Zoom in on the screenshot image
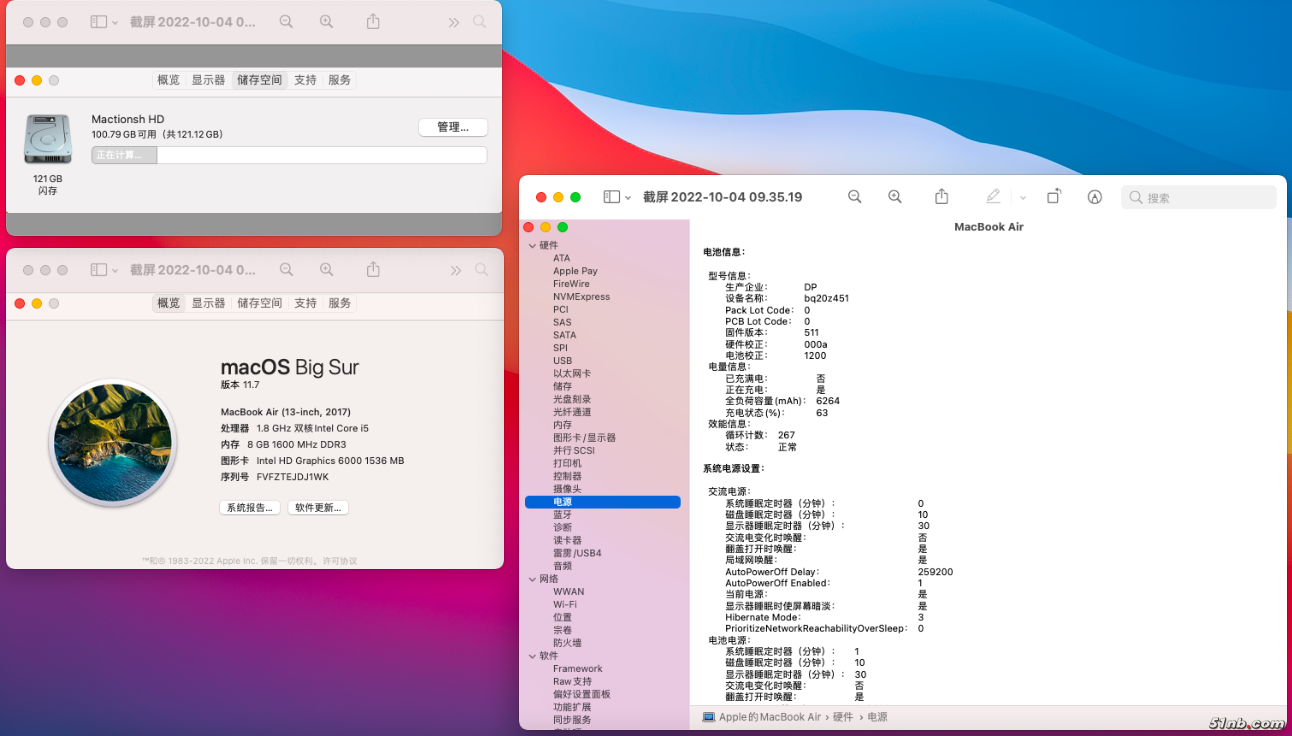 click(895, 197)
